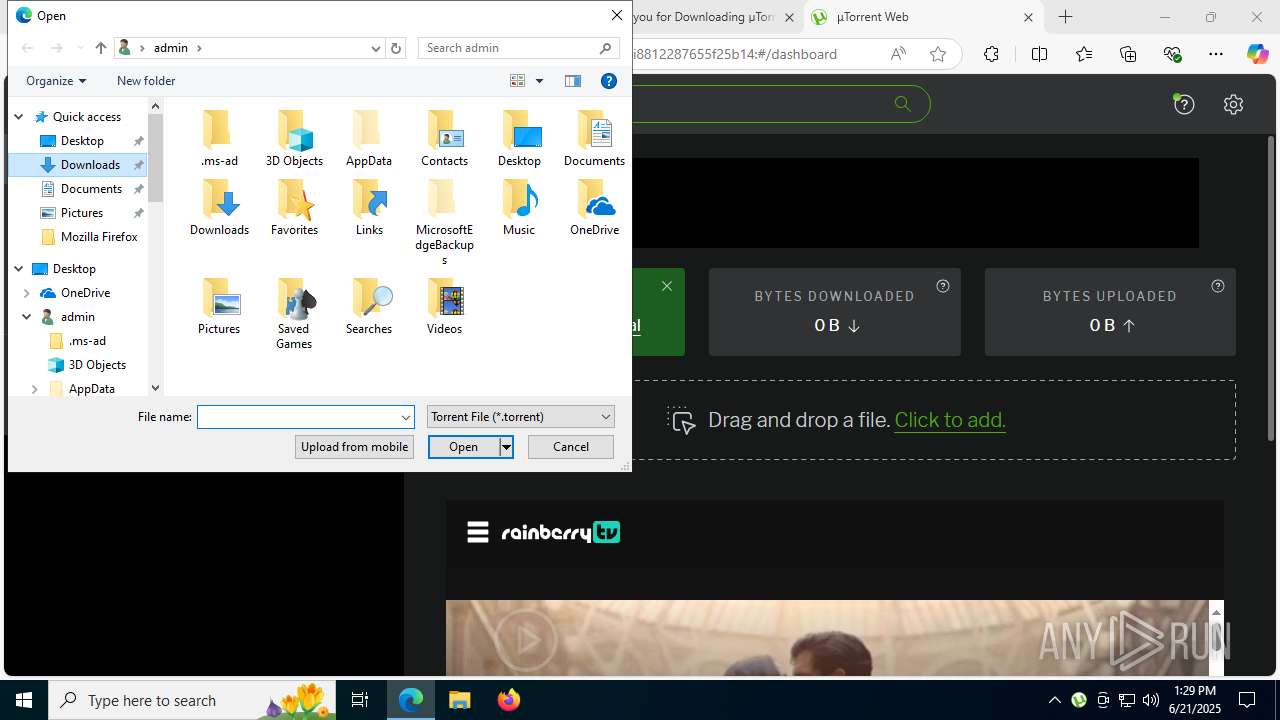
Task: Open a new Edge tab
Action: tap(1066, 17)
